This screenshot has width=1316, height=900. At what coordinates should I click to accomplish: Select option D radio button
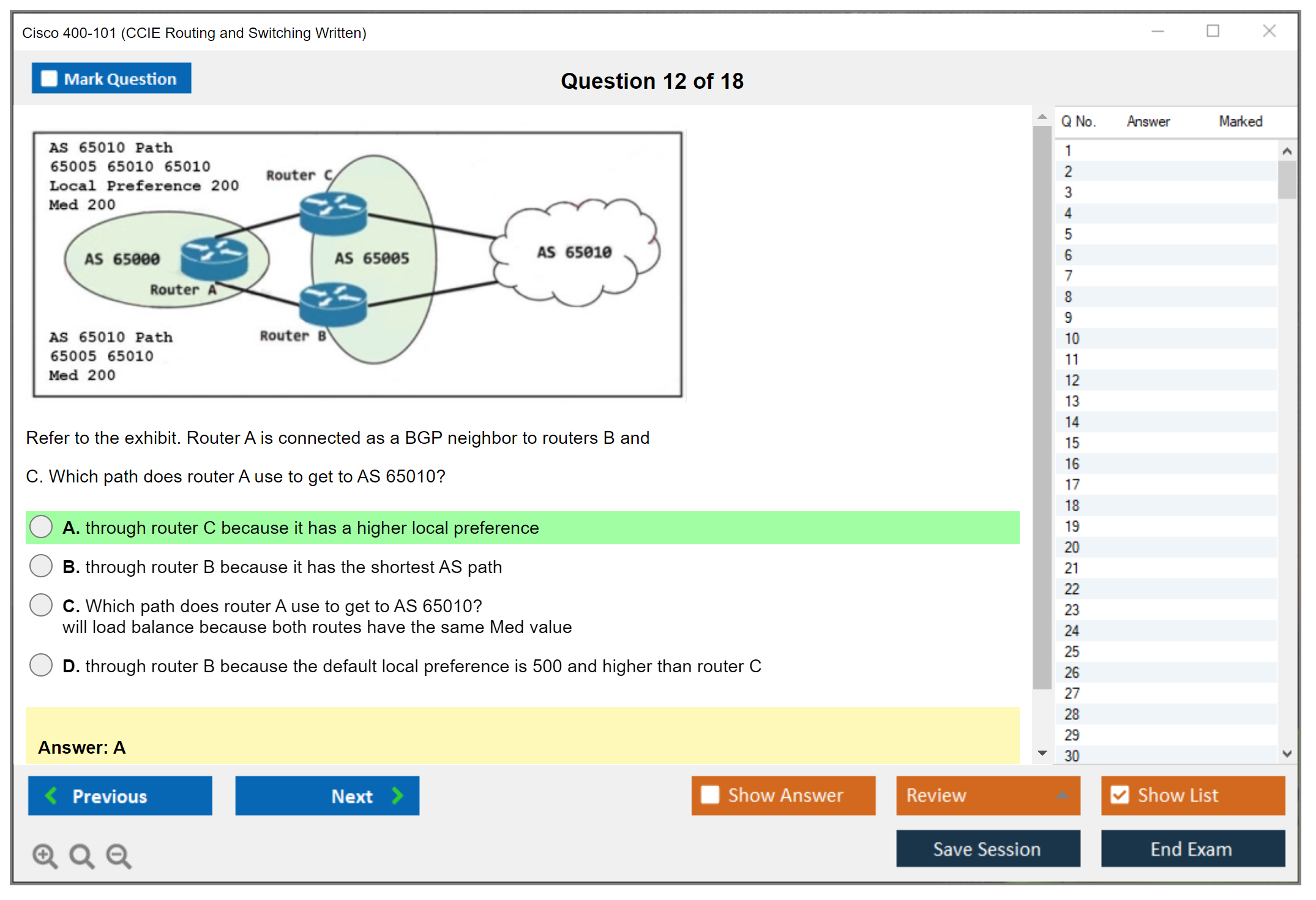[41, 665]
